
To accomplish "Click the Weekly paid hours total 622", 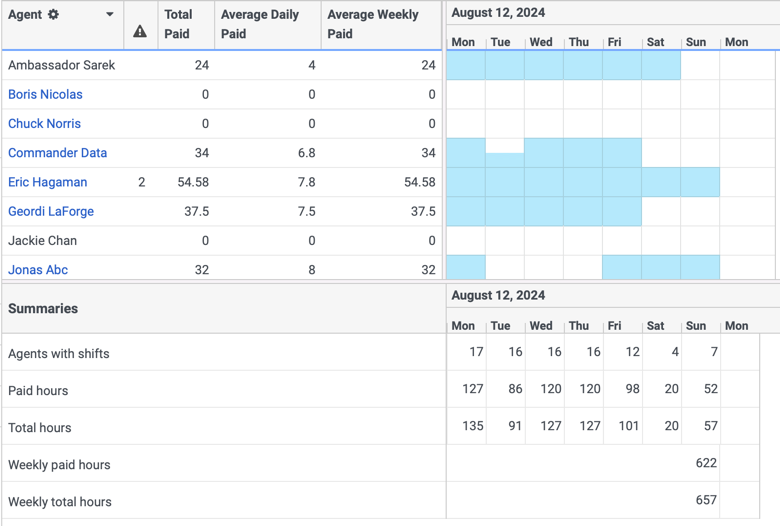I will point(706,464).
